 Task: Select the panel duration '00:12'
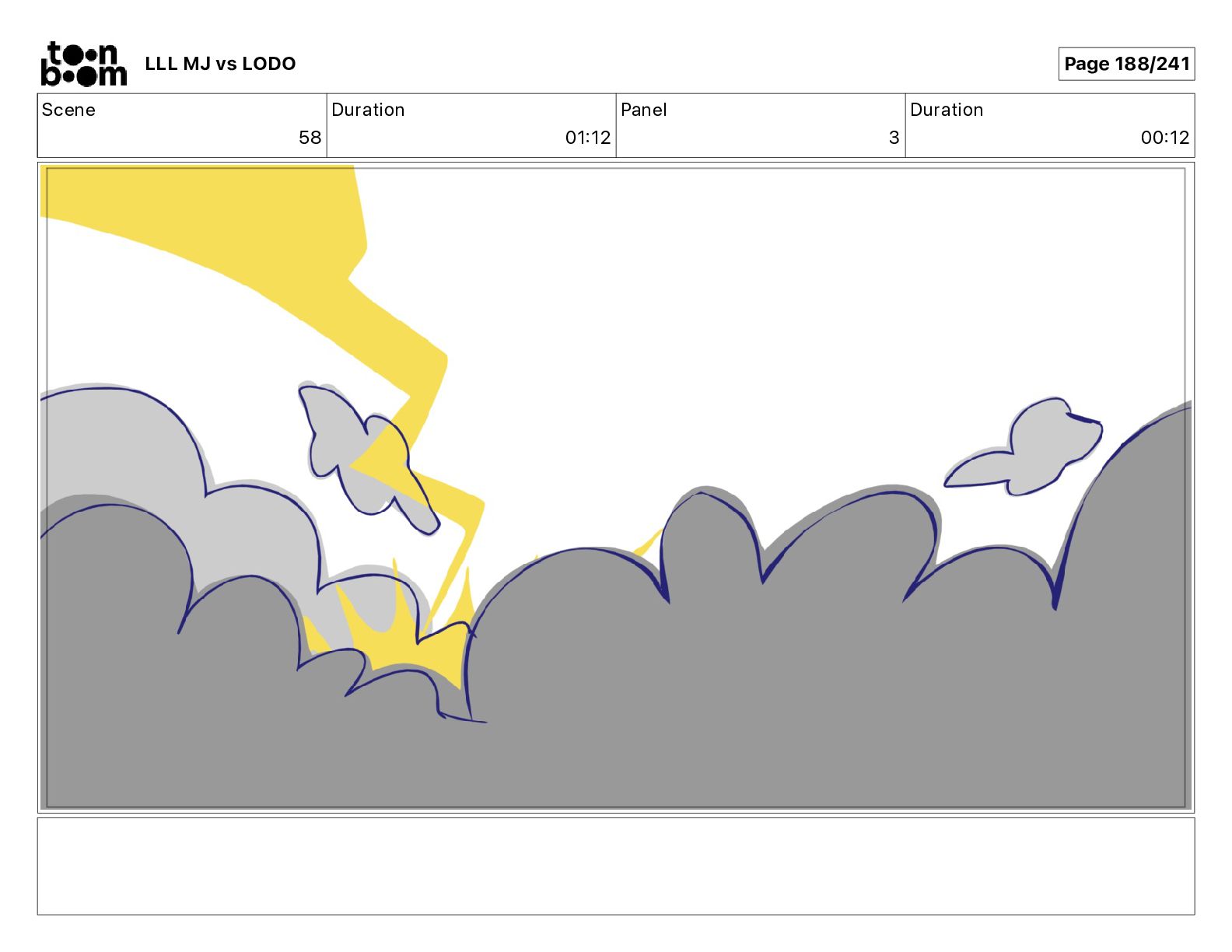tap(1165, 138)
